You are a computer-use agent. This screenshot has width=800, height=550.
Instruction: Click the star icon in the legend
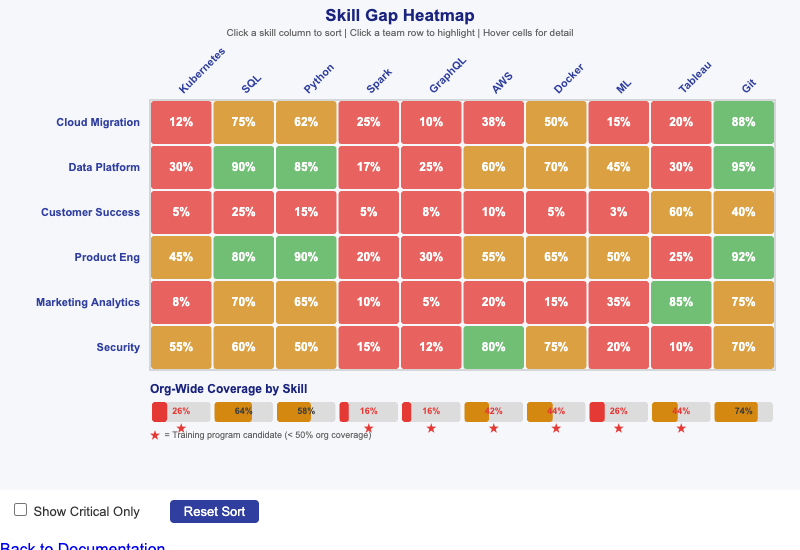155,435
